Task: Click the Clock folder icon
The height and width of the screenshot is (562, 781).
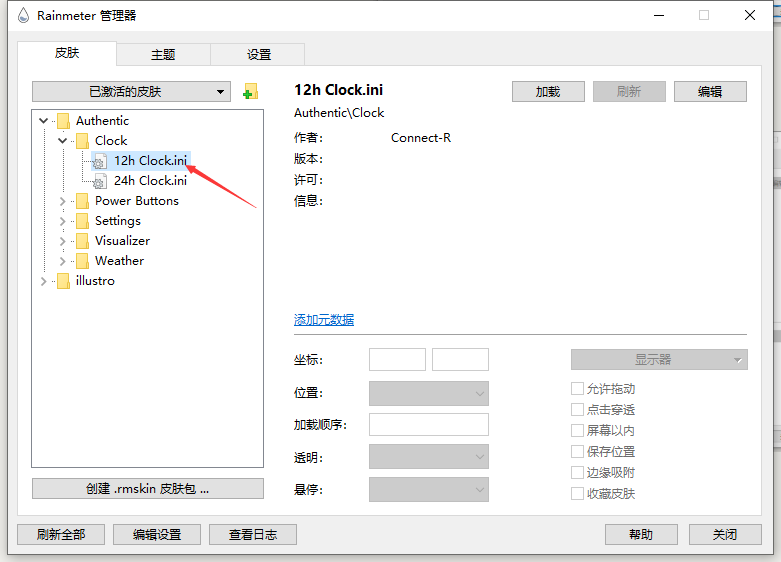Action: [82, 140]
